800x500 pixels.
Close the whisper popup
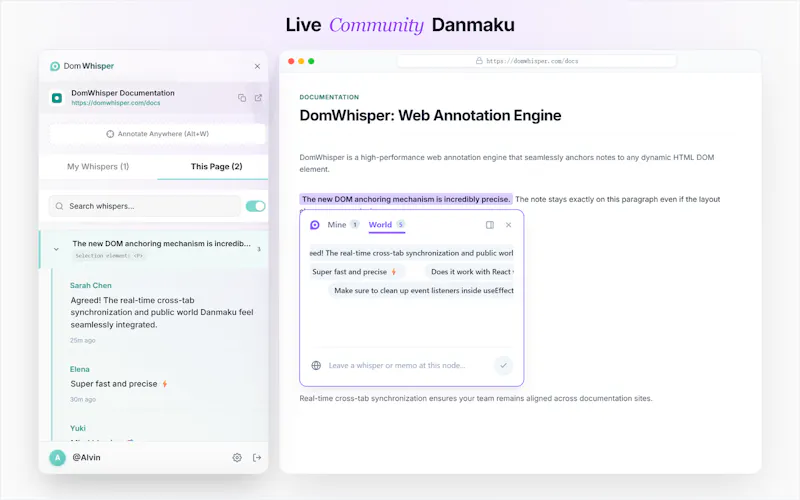click(509, 225)
